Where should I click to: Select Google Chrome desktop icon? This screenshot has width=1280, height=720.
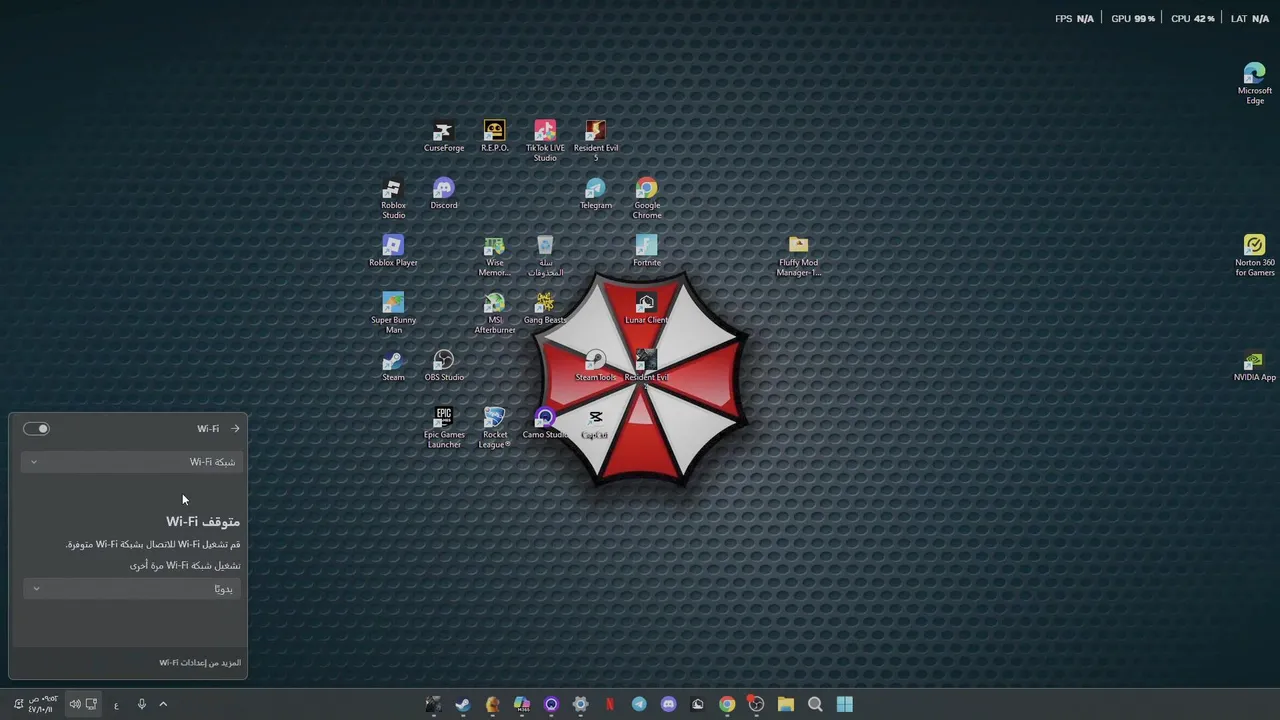pos(646,199)
